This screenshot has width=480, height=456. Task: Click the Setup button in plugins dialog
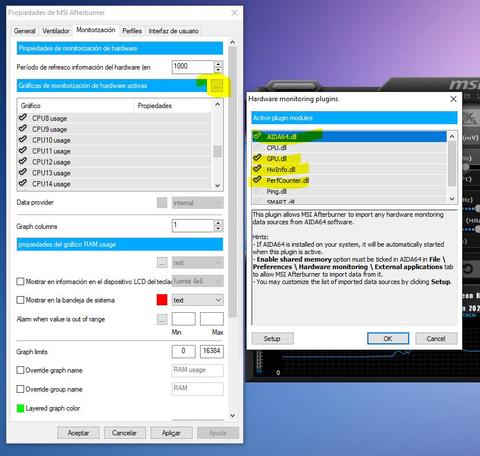(x=272, y=339)
